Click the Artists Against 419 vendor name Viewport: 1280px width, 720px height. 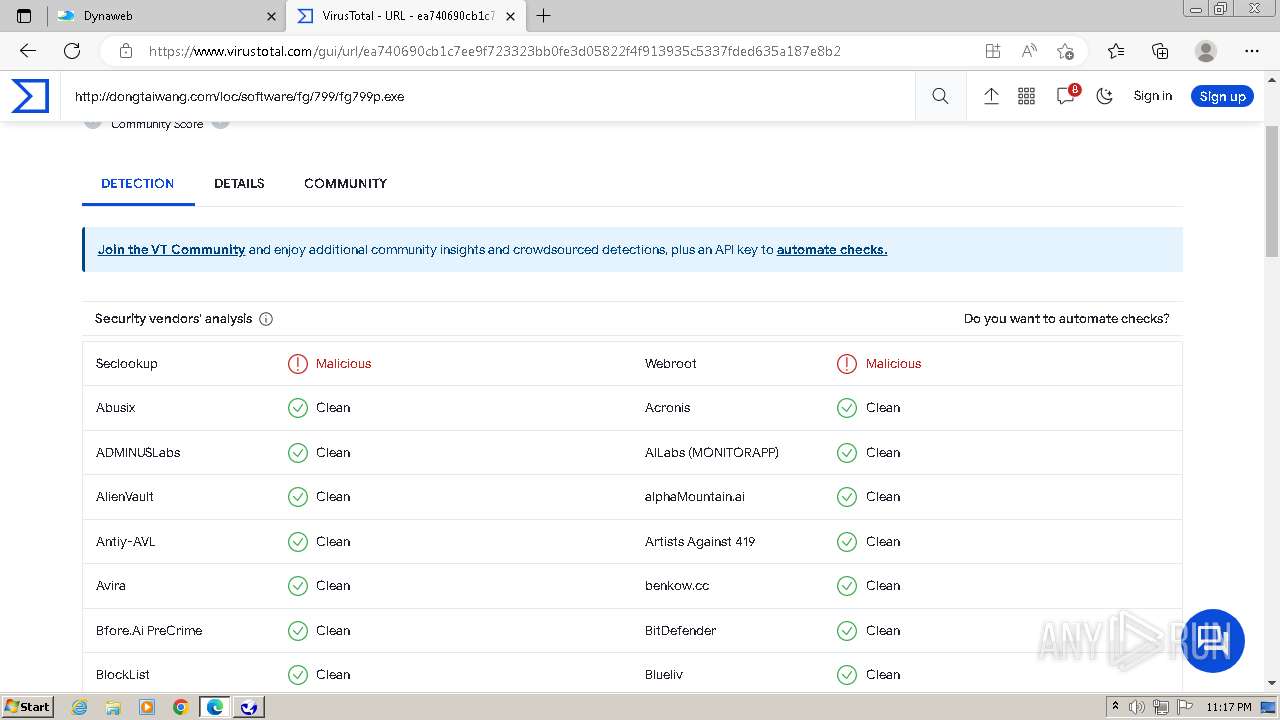click(700, 542)
